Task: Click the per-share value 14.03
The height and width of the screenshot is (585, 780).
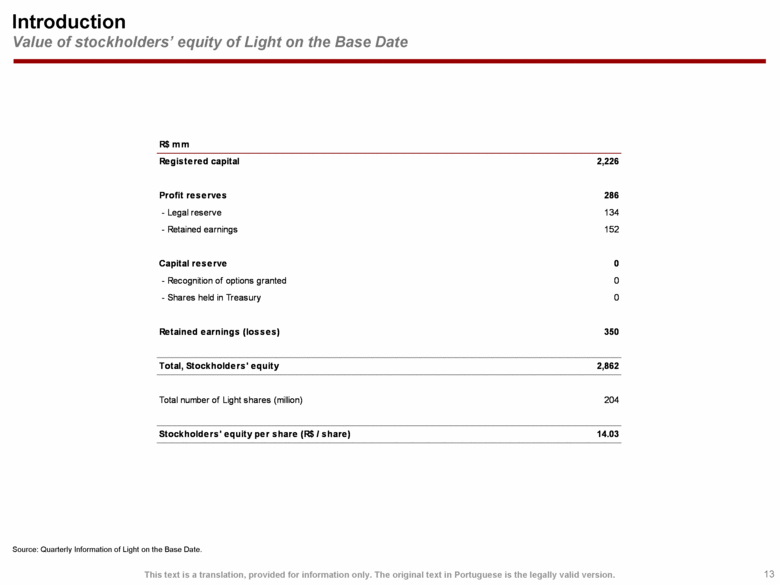Action: coord(608,434)
